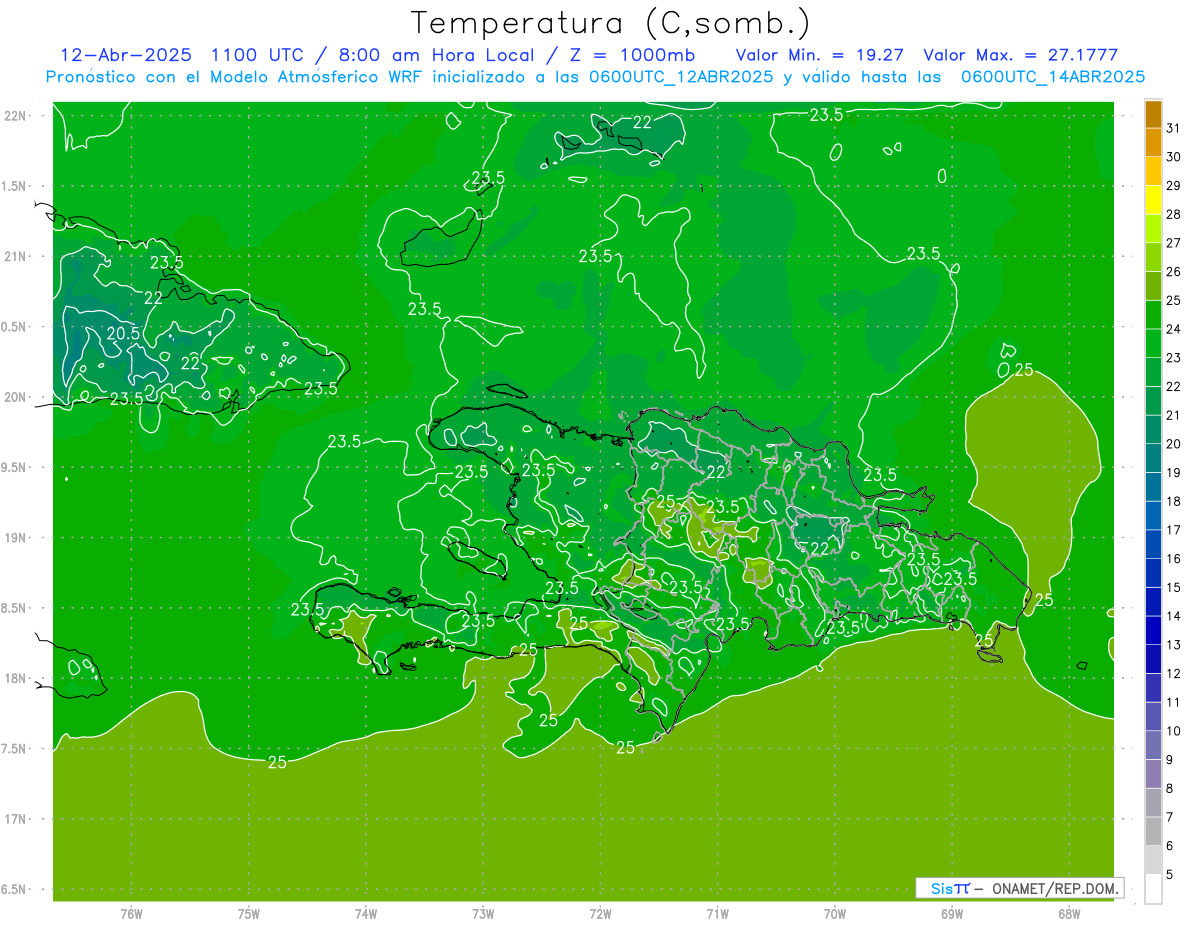Click the '74W' longitude axis label
The height and width of the screenshot is (927, 1200).
tap(365, 913)
